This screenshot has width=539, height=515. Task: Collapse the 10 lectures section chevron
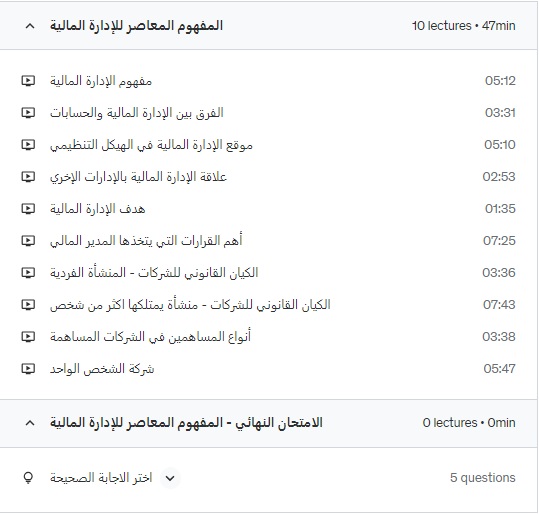[x=30, y=26]
